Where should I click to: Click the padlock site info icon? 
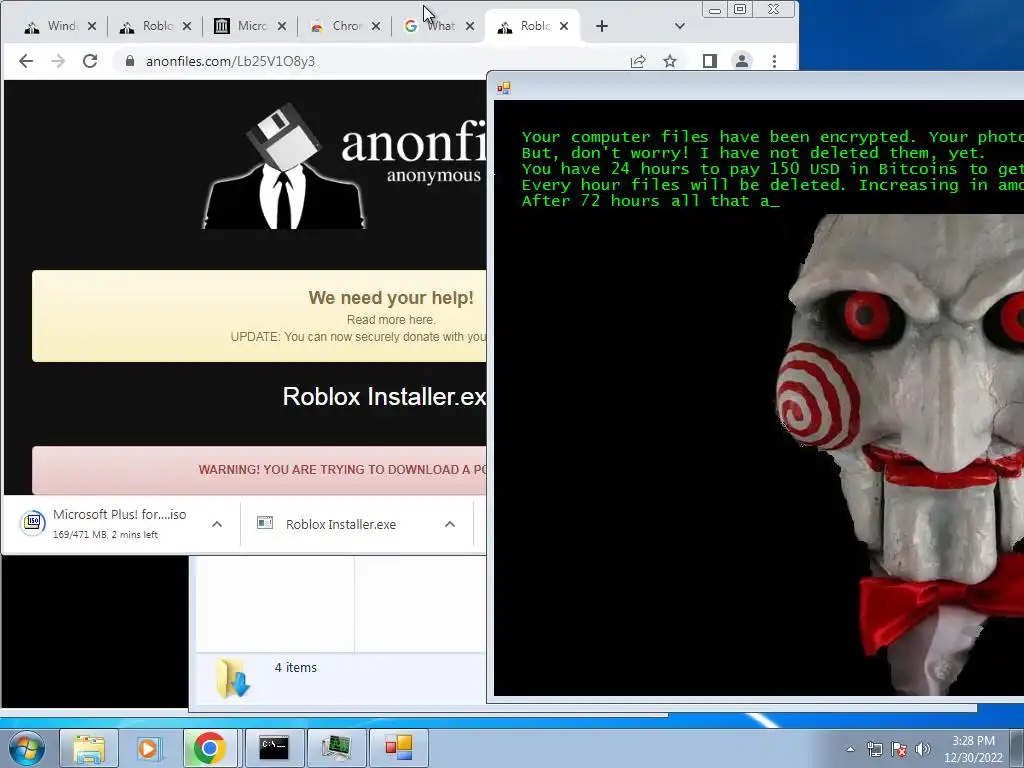[130, 61]
